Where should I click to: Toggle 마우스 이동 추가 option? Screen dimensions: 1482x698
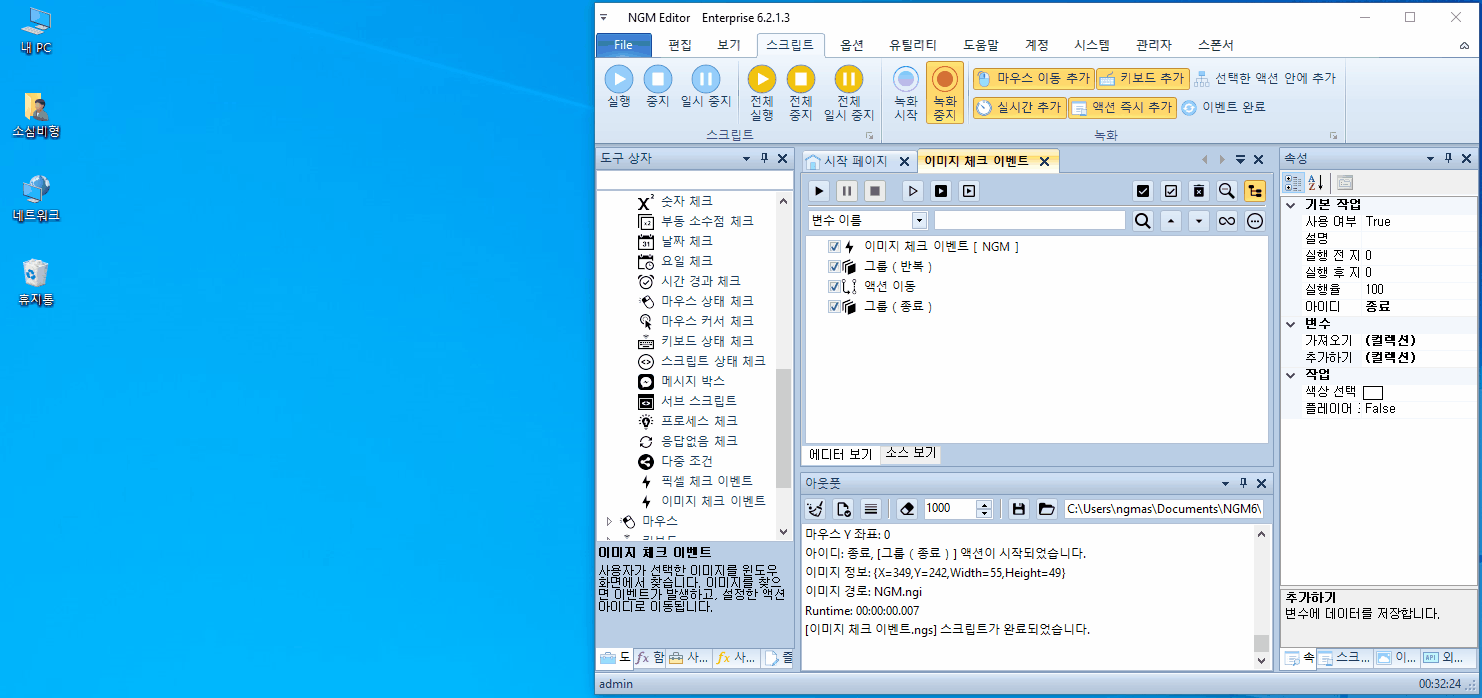(1032, 78)
